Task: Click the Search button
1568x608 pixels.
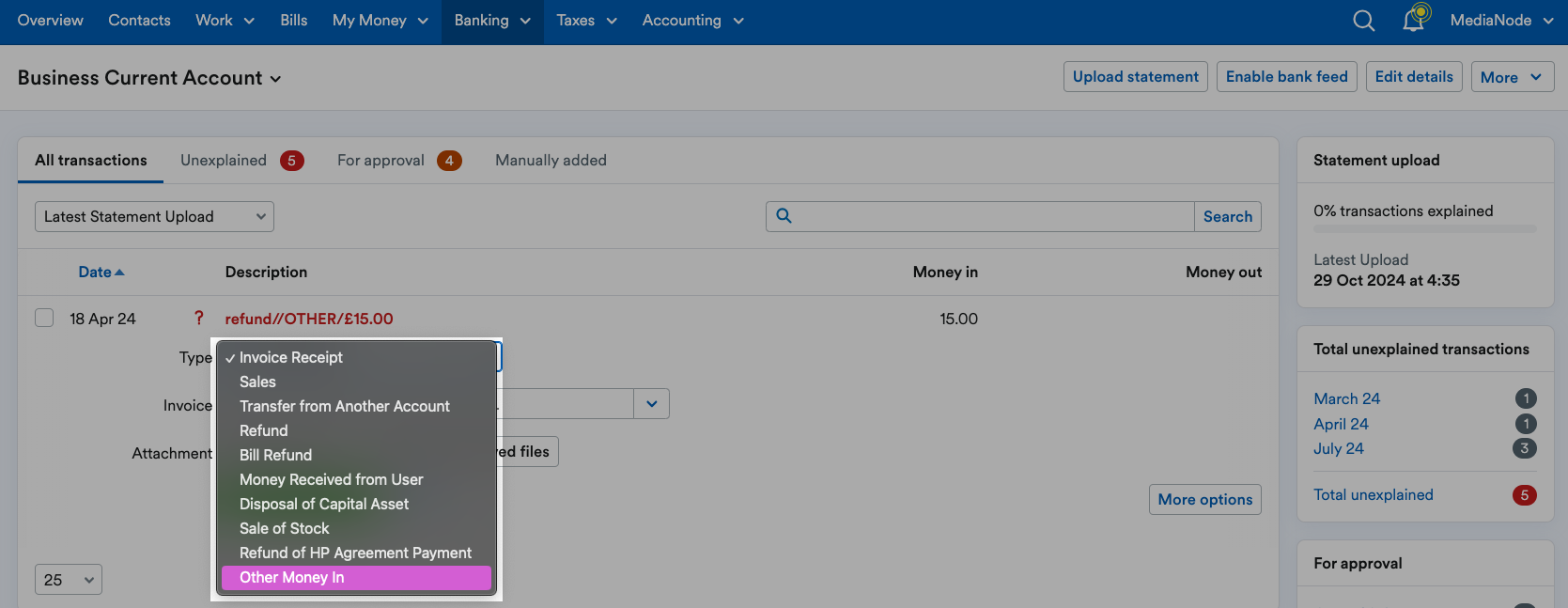Action: 1228,216
